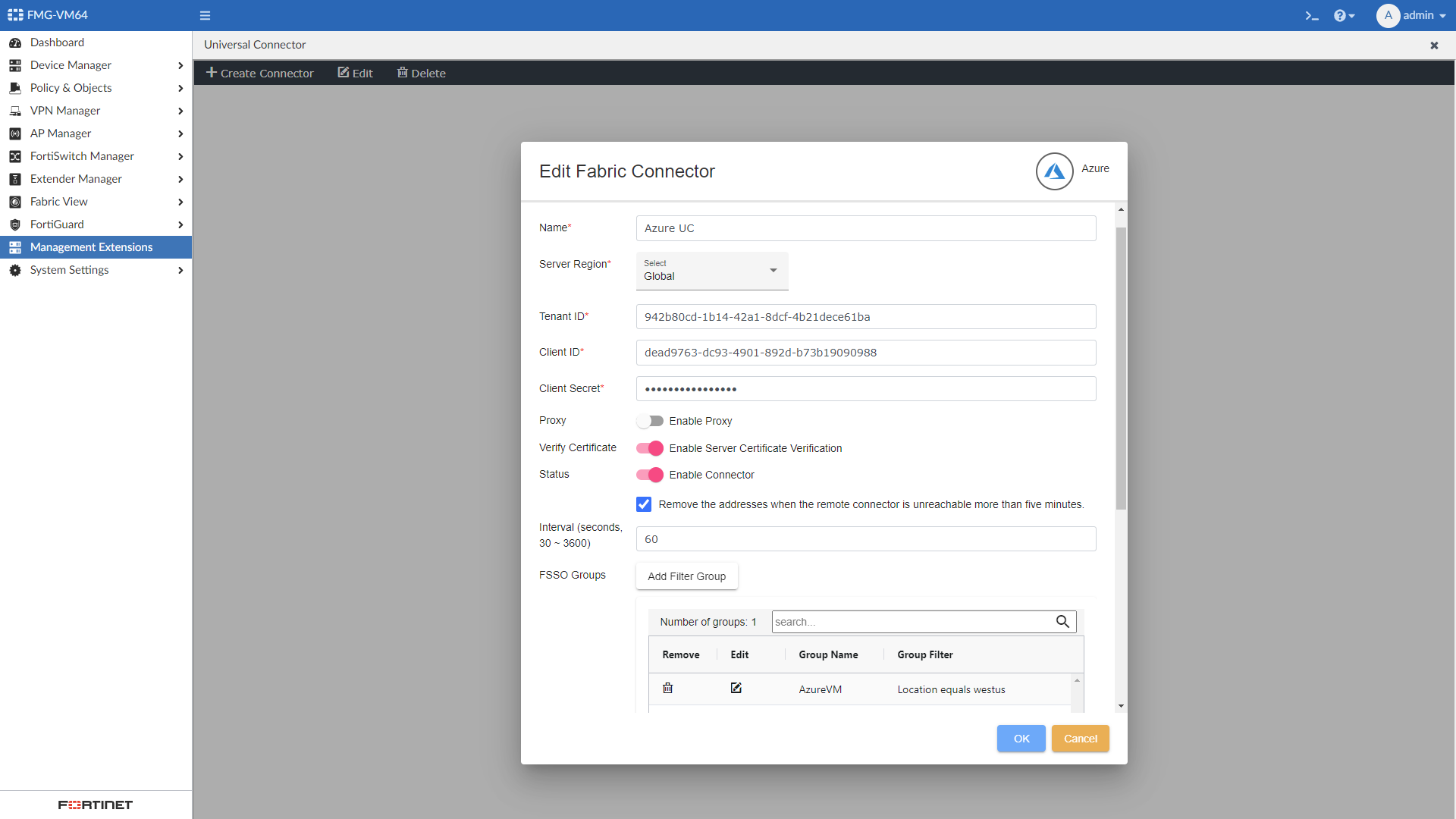Switch to Management Extensions
Viewport: 1456px width, 819px height.
pyautogui.click(x=91, y=246)
